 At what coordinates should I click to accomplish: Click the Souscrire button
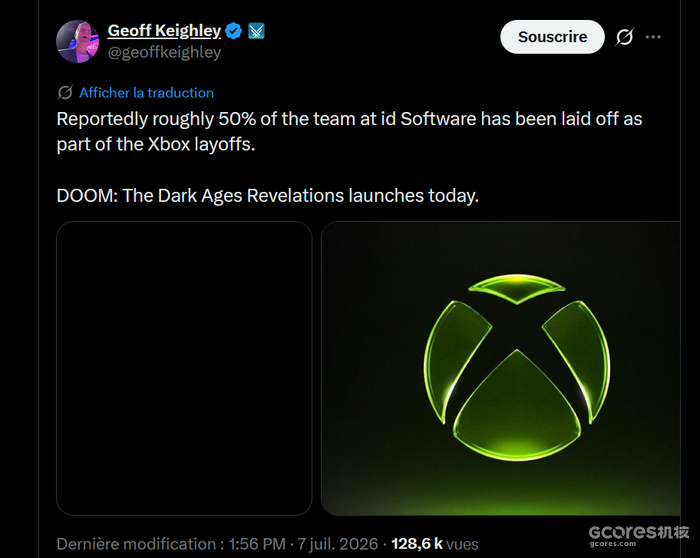coord(552,37)
